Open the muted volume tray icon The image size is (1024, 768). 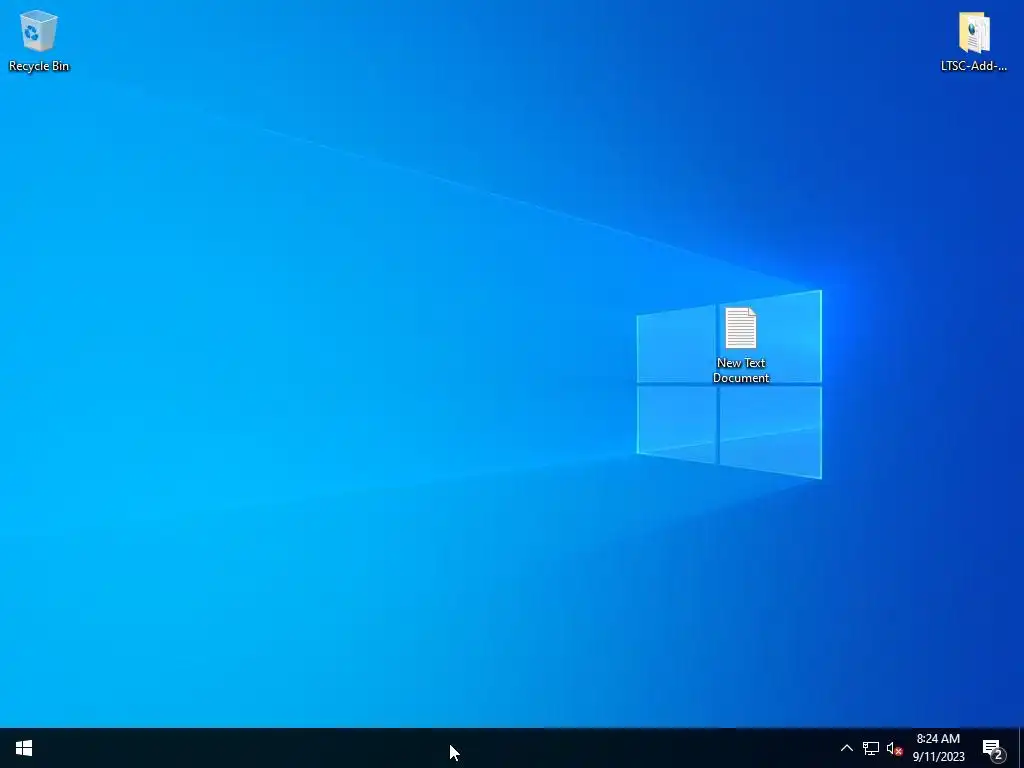[894, 748]
